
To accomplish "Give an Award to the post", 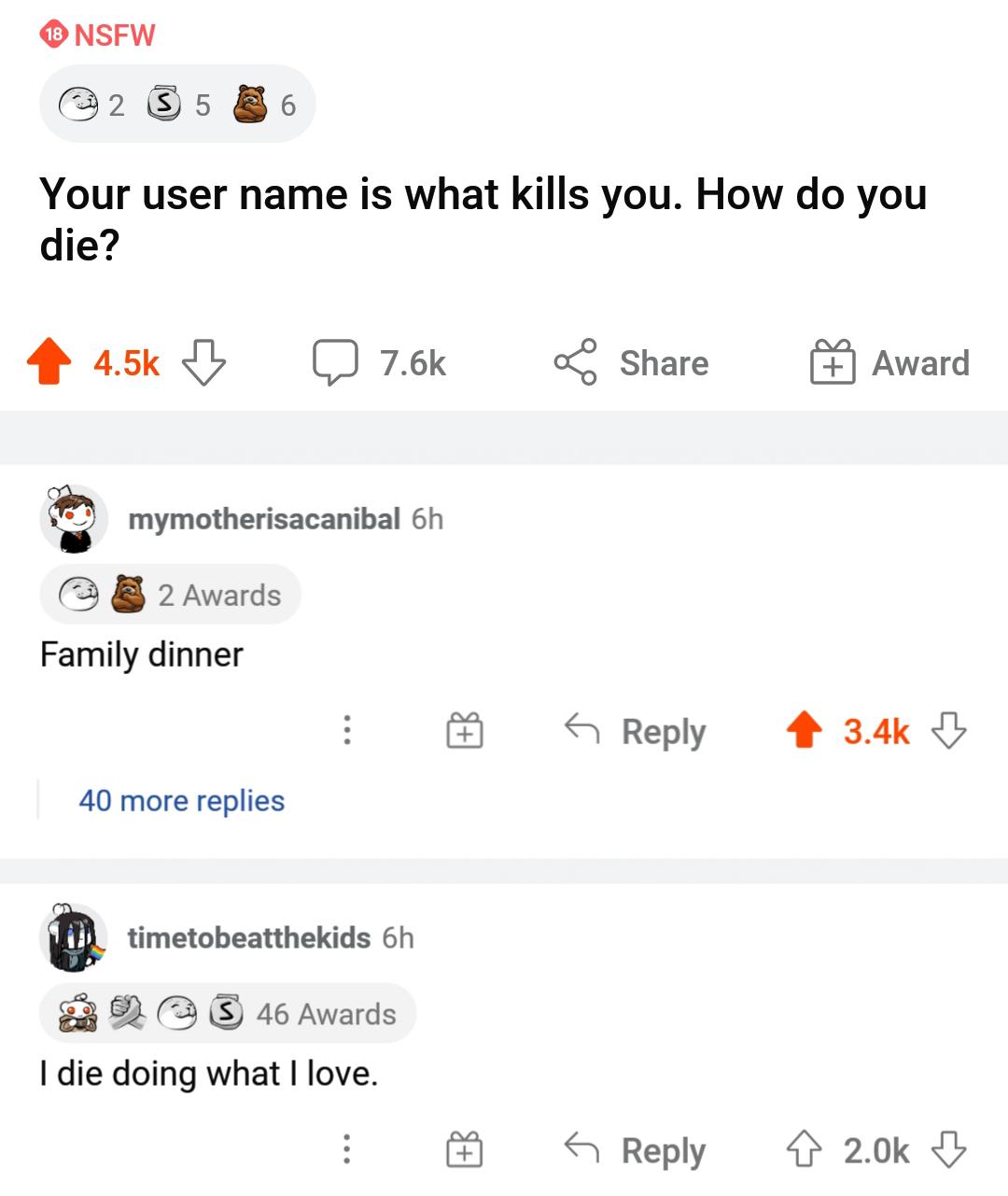I will click(889, 362).
